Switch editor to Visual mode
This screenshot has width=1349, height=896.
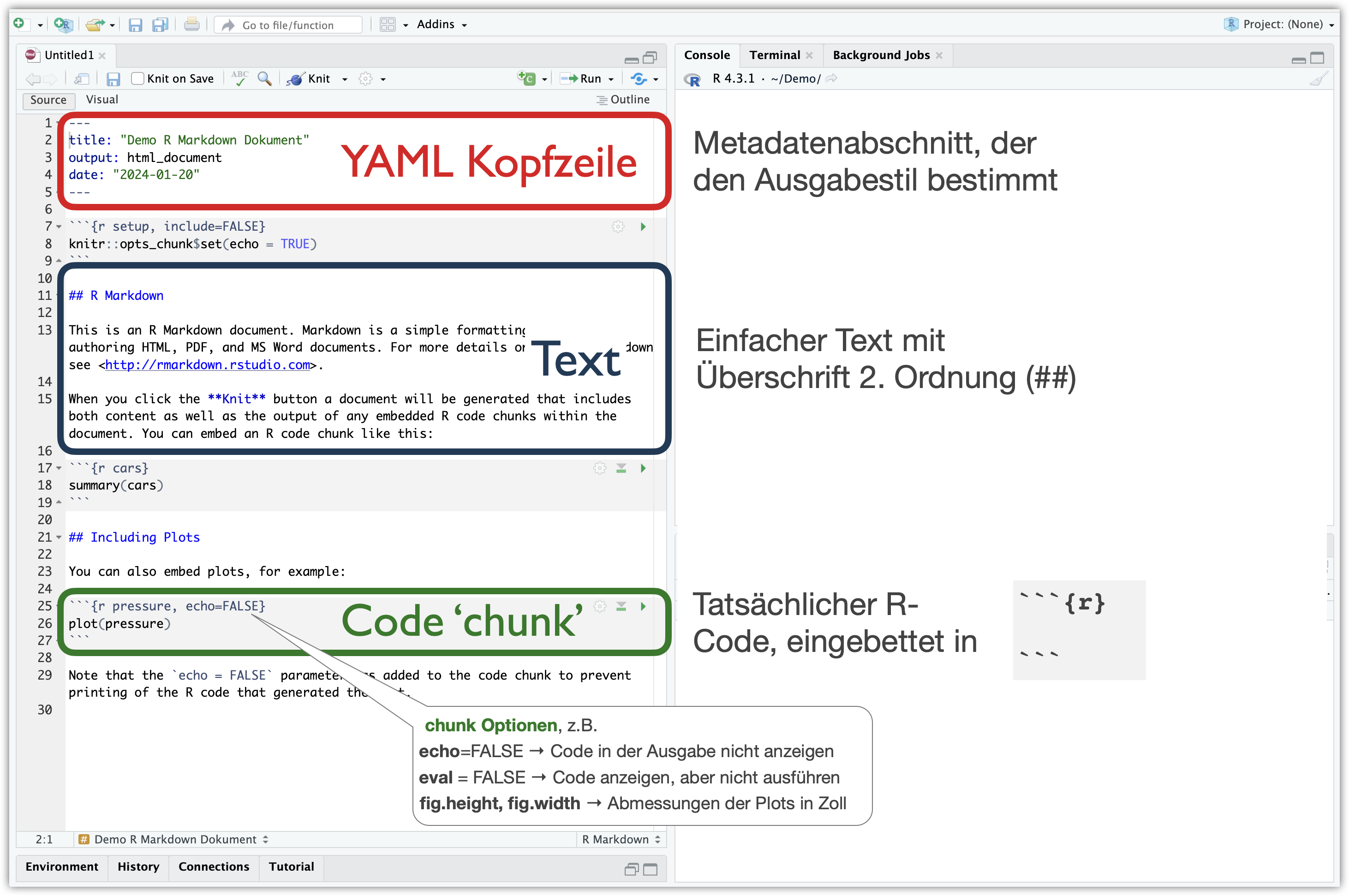[x=101, y=100]
